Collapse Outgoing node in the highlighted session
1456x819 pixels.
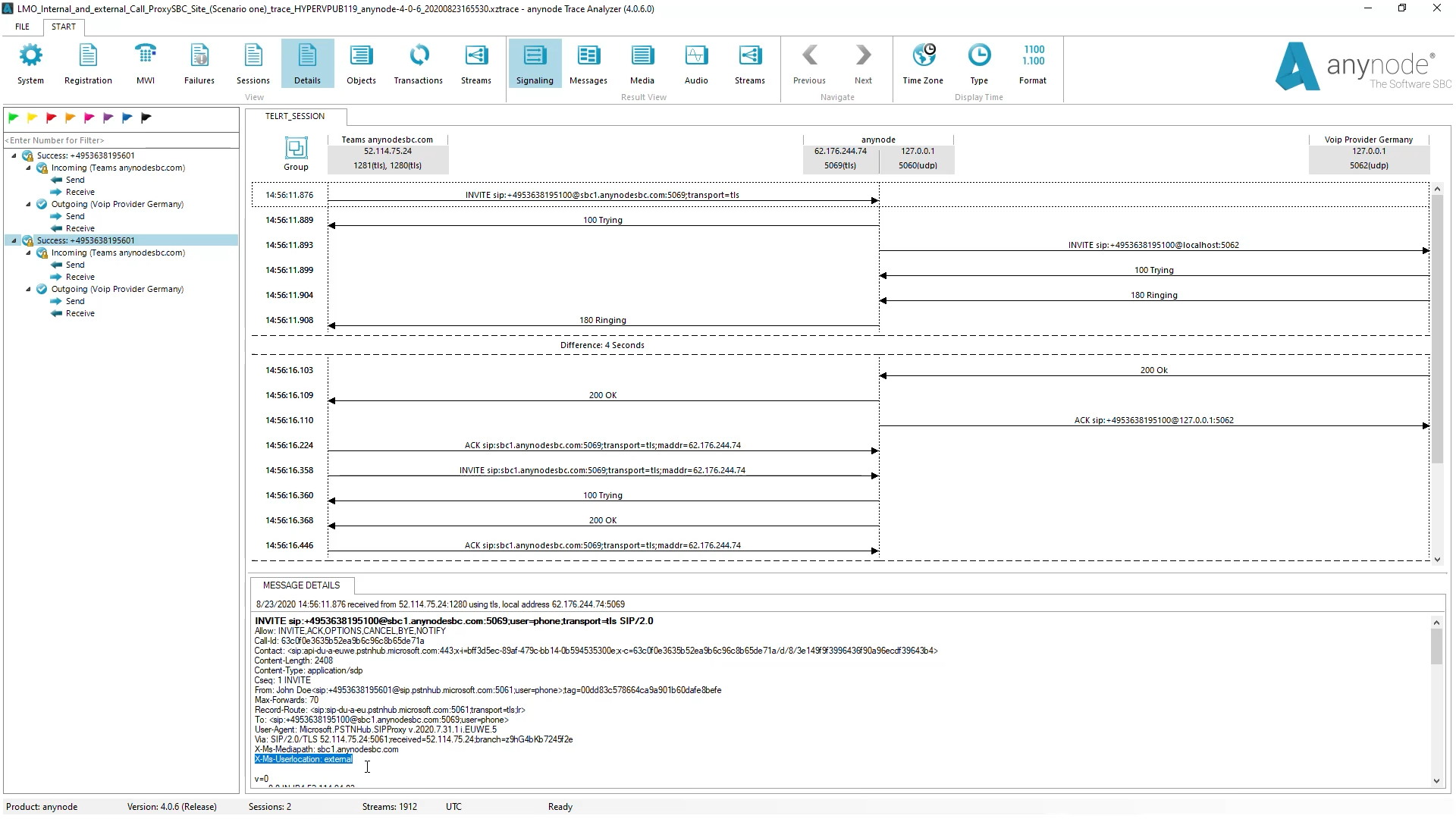[x=29, y=289]
